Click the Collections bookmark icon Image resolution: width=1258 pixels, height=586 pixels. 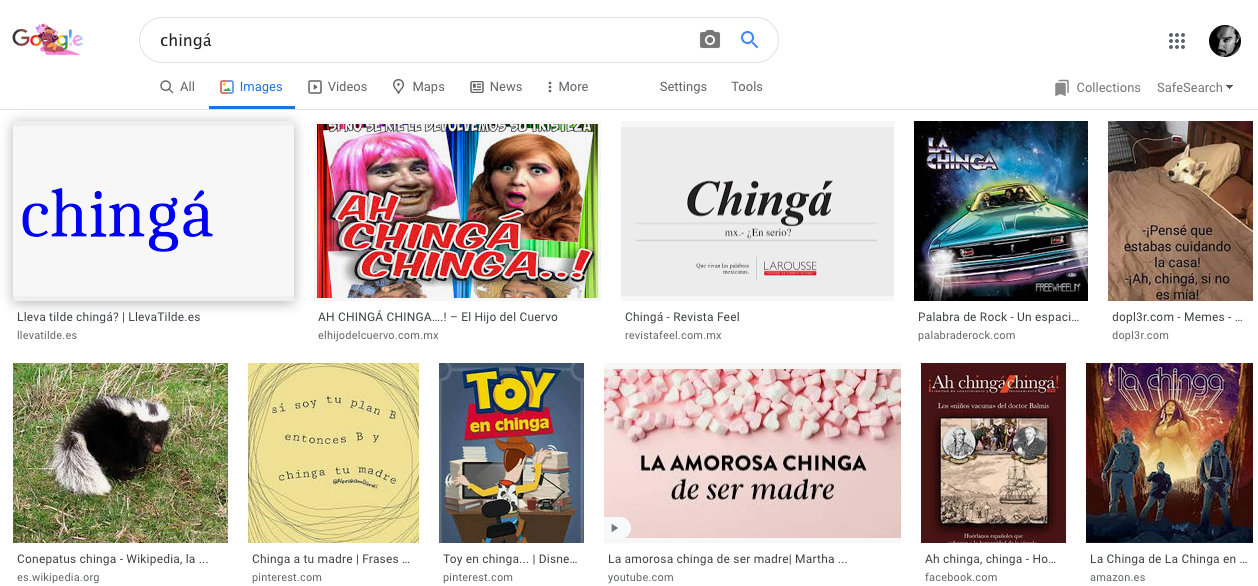(x=1061, y=88)
